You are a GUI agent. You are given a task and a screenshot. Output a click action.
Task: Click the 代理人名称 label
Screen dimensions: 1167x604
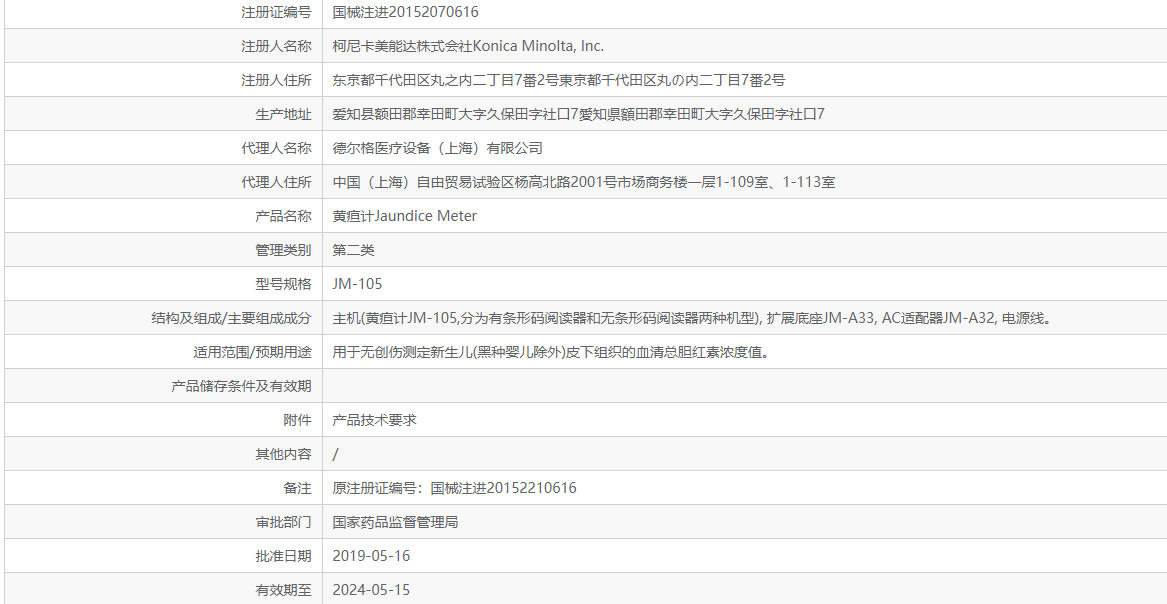tap(276, 148)
